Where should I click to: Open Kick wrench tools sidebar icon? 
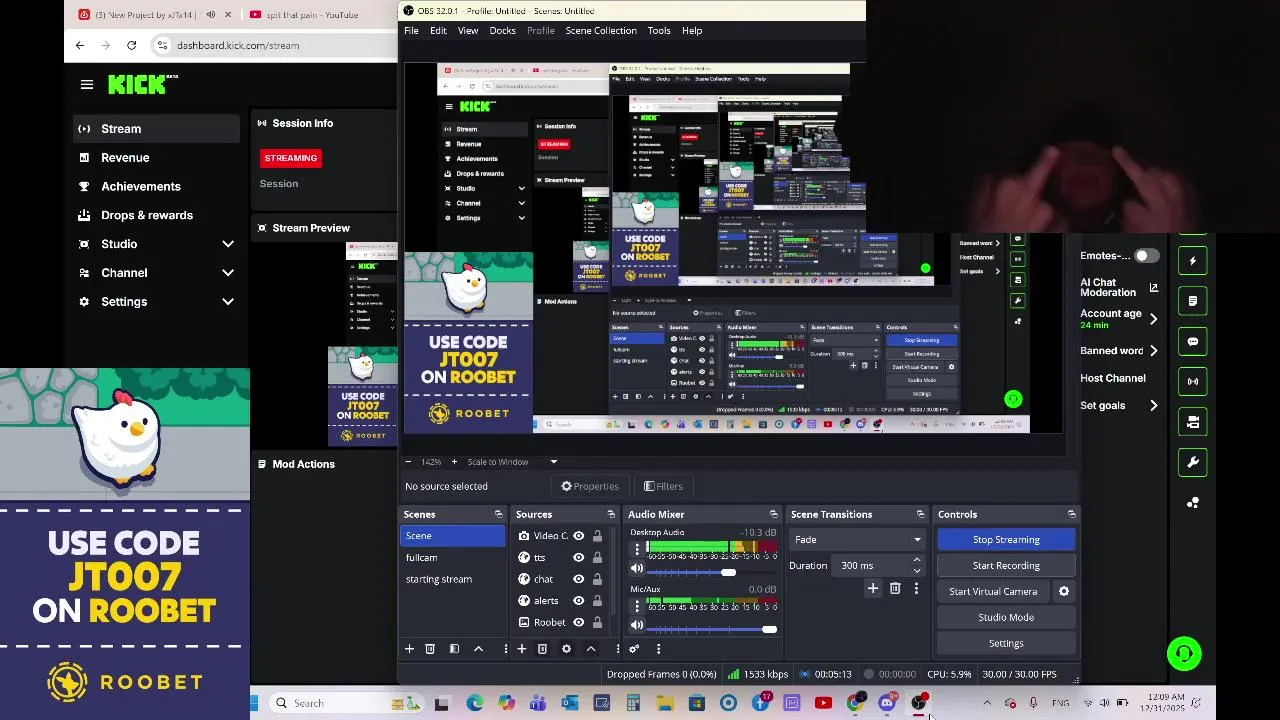coord(1192,462)
